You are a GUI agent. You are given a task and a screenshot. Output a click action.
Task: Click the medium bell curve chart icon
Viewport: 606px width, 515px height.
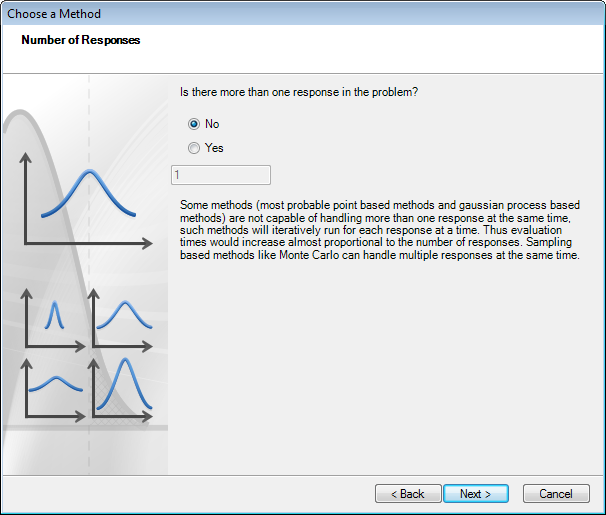124,316
